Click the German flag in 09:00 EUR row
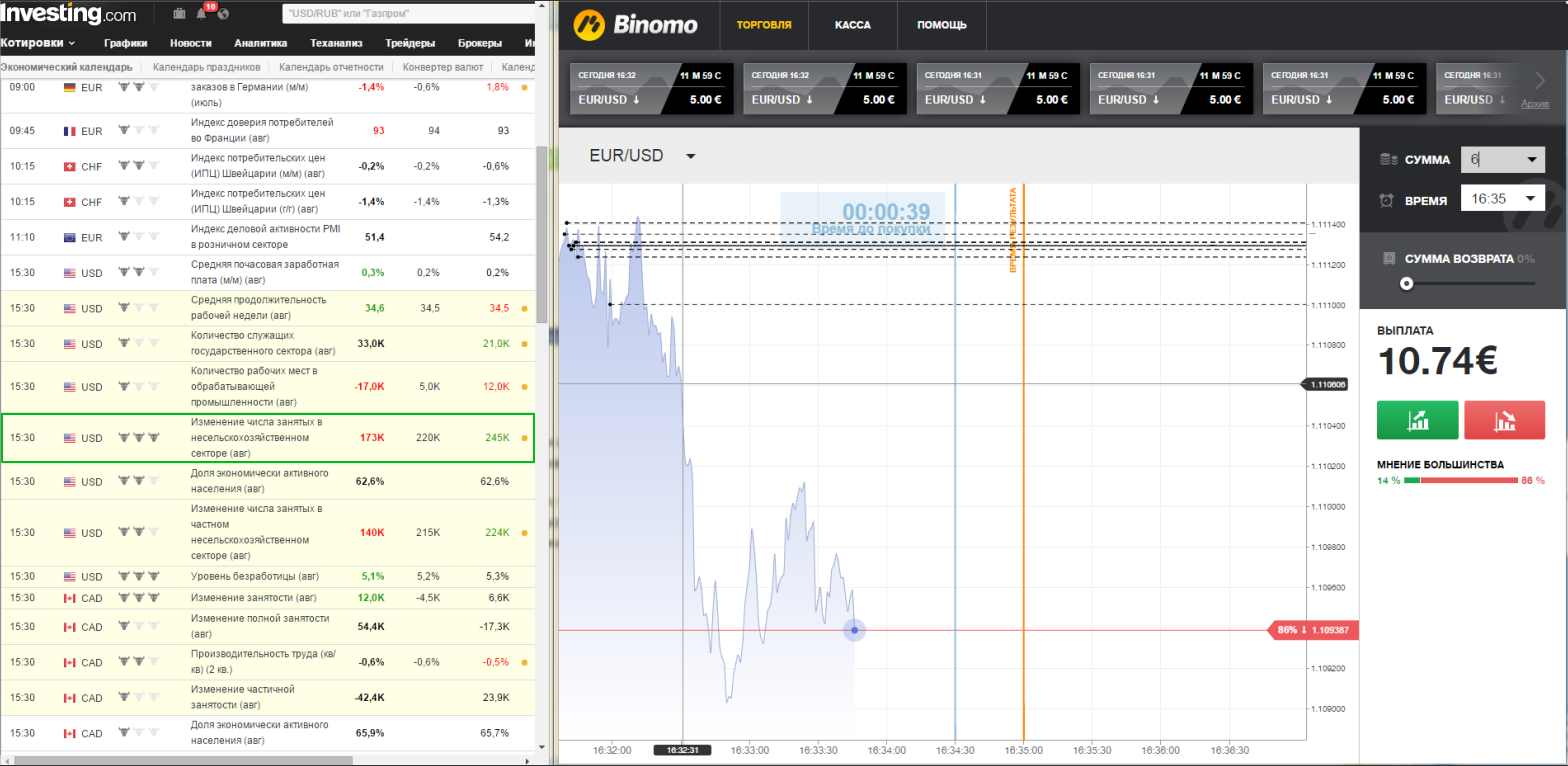This screenshot has width=1568, height=766. 70,88
